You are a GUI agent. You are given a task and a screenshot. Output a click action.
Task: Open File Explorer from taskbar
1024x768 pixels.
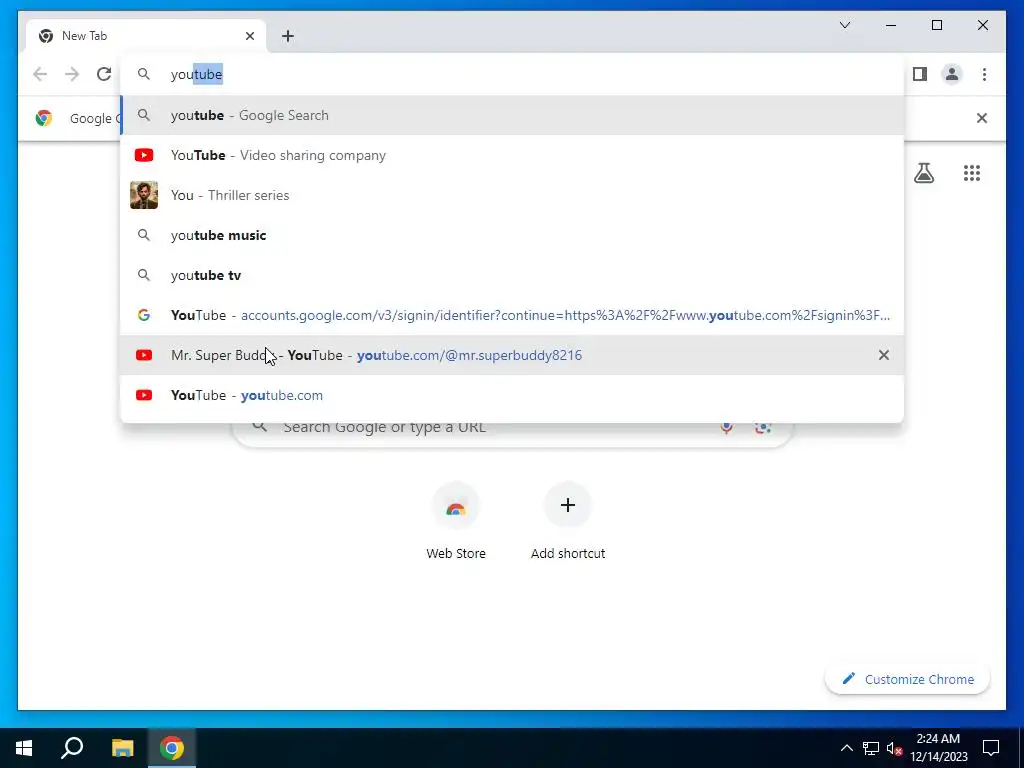122,748
